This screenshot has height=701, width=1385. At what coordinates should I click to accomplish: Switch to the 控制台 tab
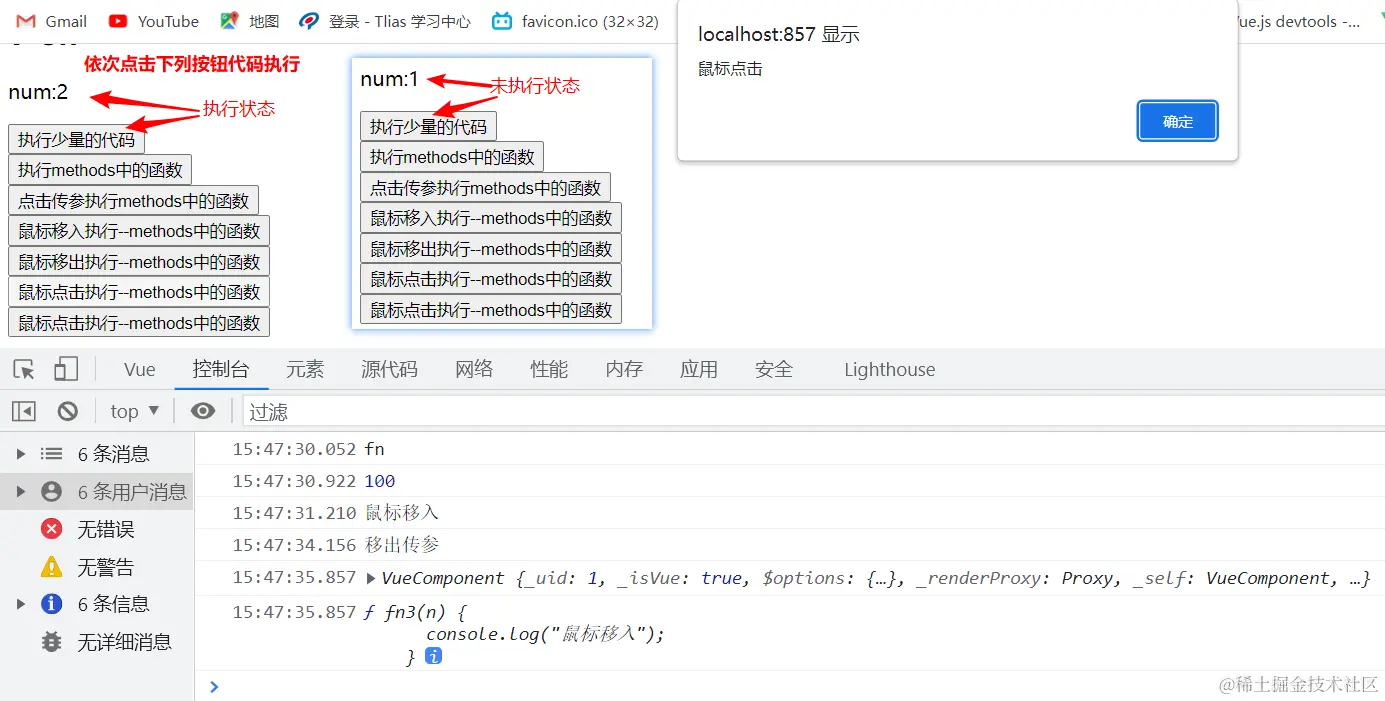(x=221, y=369)
